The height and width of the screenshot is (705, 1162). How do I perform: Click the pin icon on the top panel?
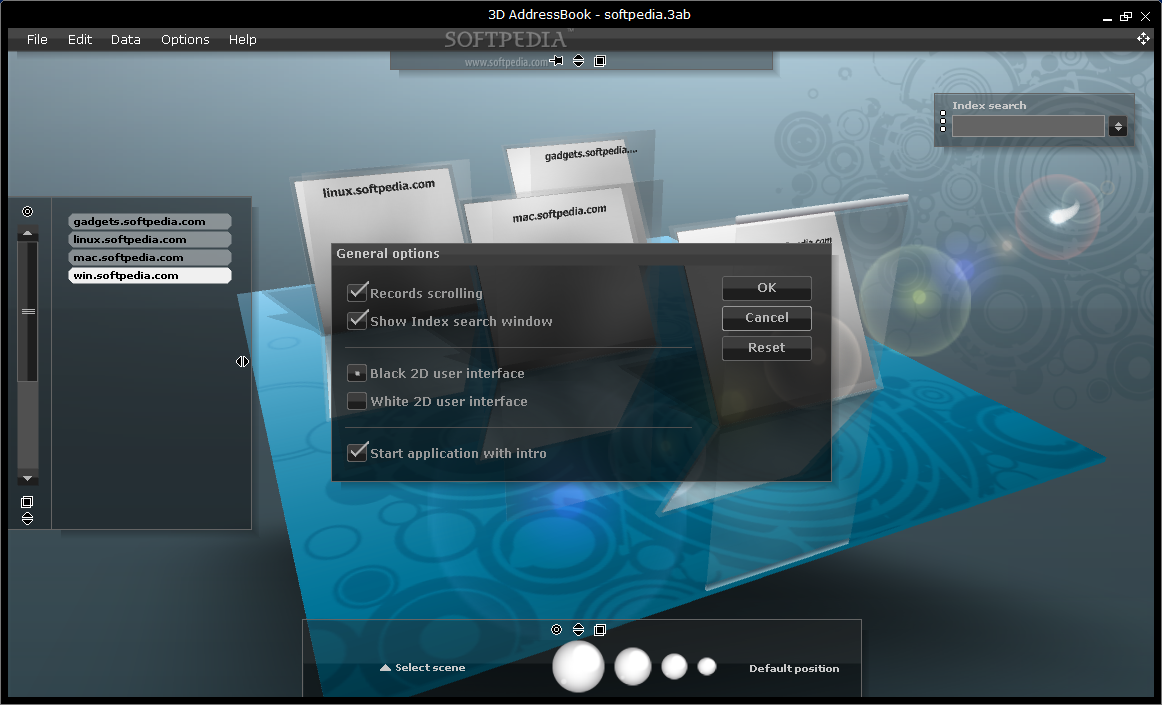pyautogui.click(x=557, y=61)
